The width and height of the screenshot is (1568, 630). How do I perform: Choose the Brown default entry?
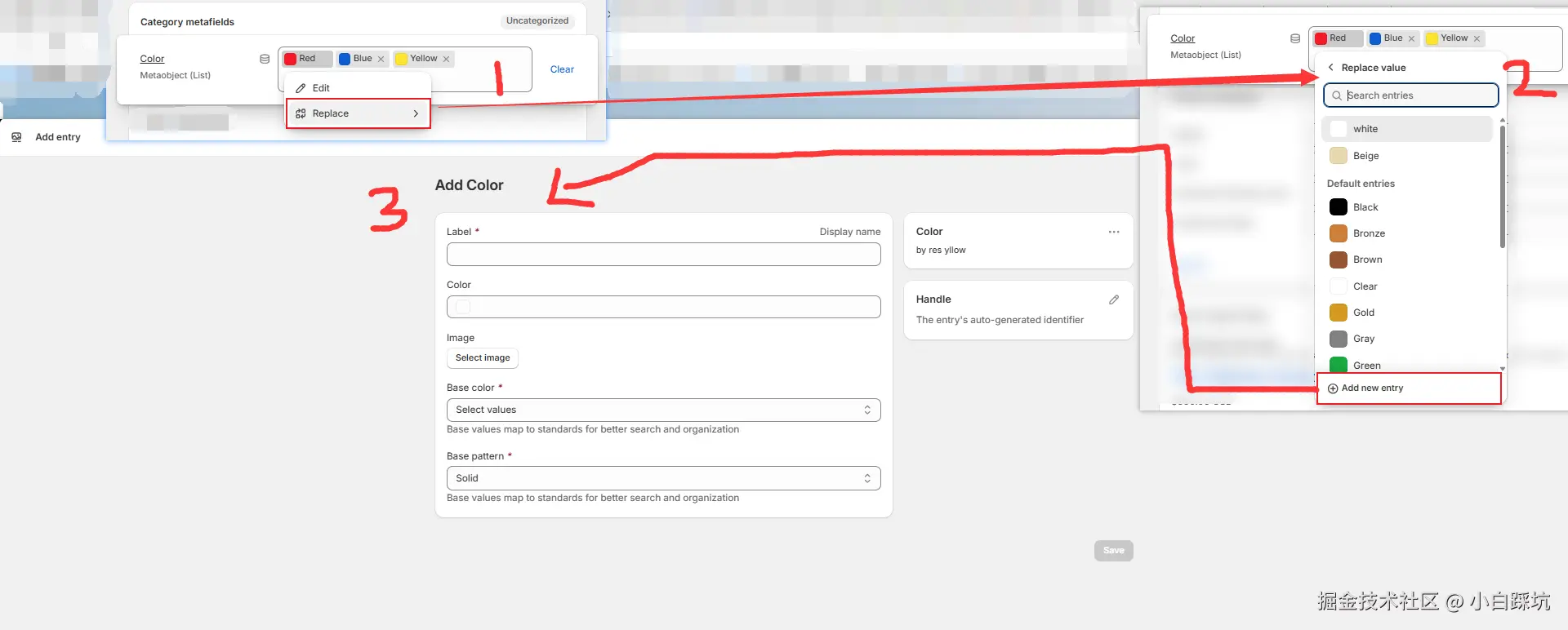(1407, 260)
